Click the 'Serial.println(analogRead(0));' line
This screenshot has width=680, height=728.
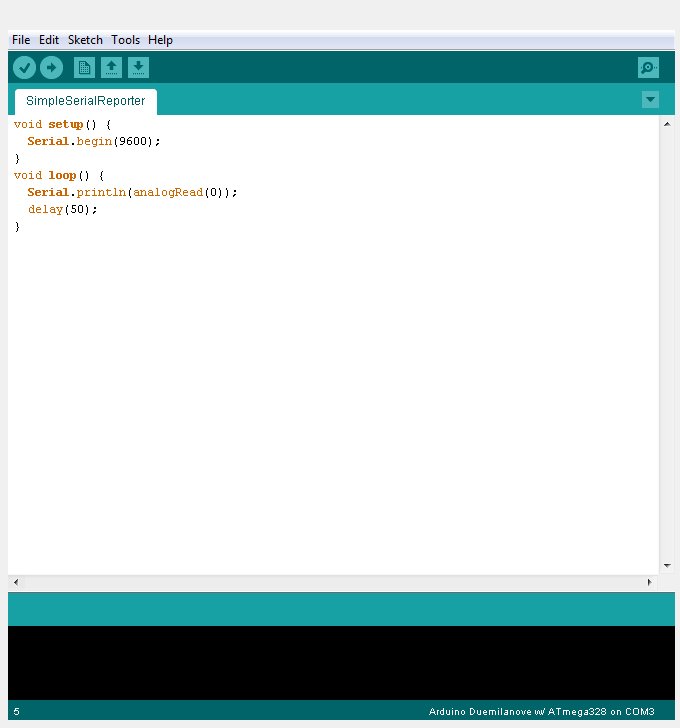[132, 192]
